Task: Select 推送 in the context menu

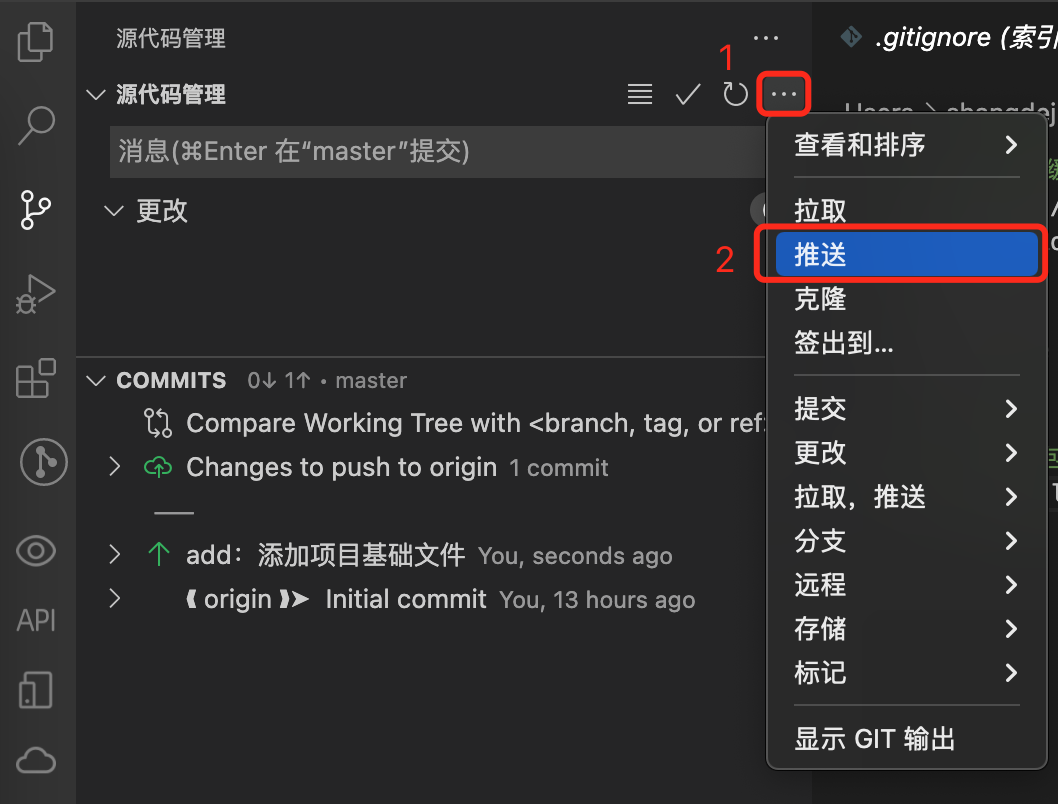Action: pyautogui.click(x=906, y=254)
